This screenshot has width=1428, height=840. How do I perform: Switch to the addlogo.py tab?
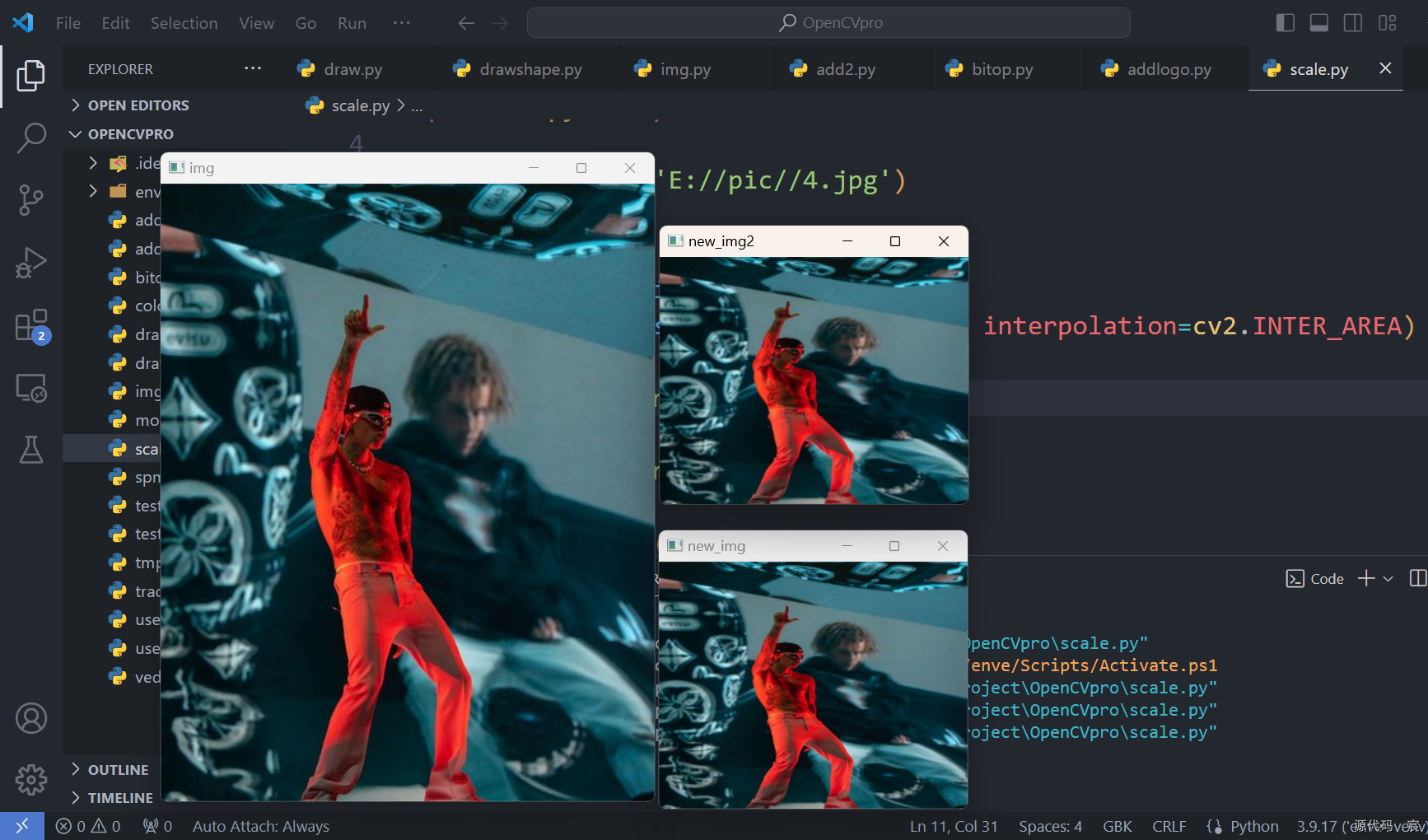(1167, 69)
